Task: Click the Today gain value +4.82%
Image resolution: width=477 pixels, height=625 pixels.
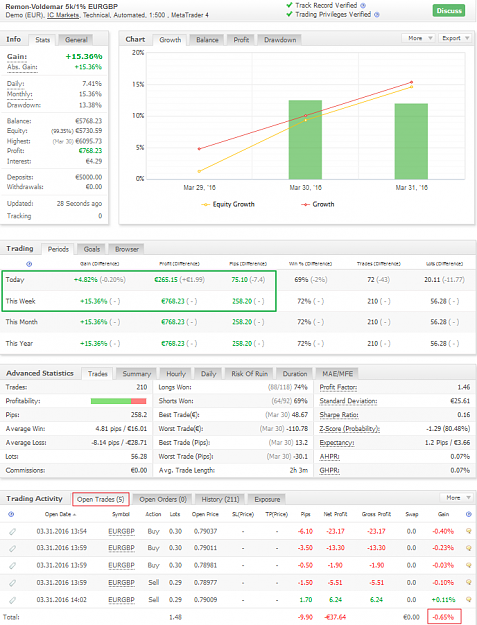Action: pyautogui.click(x=85, y=280)
